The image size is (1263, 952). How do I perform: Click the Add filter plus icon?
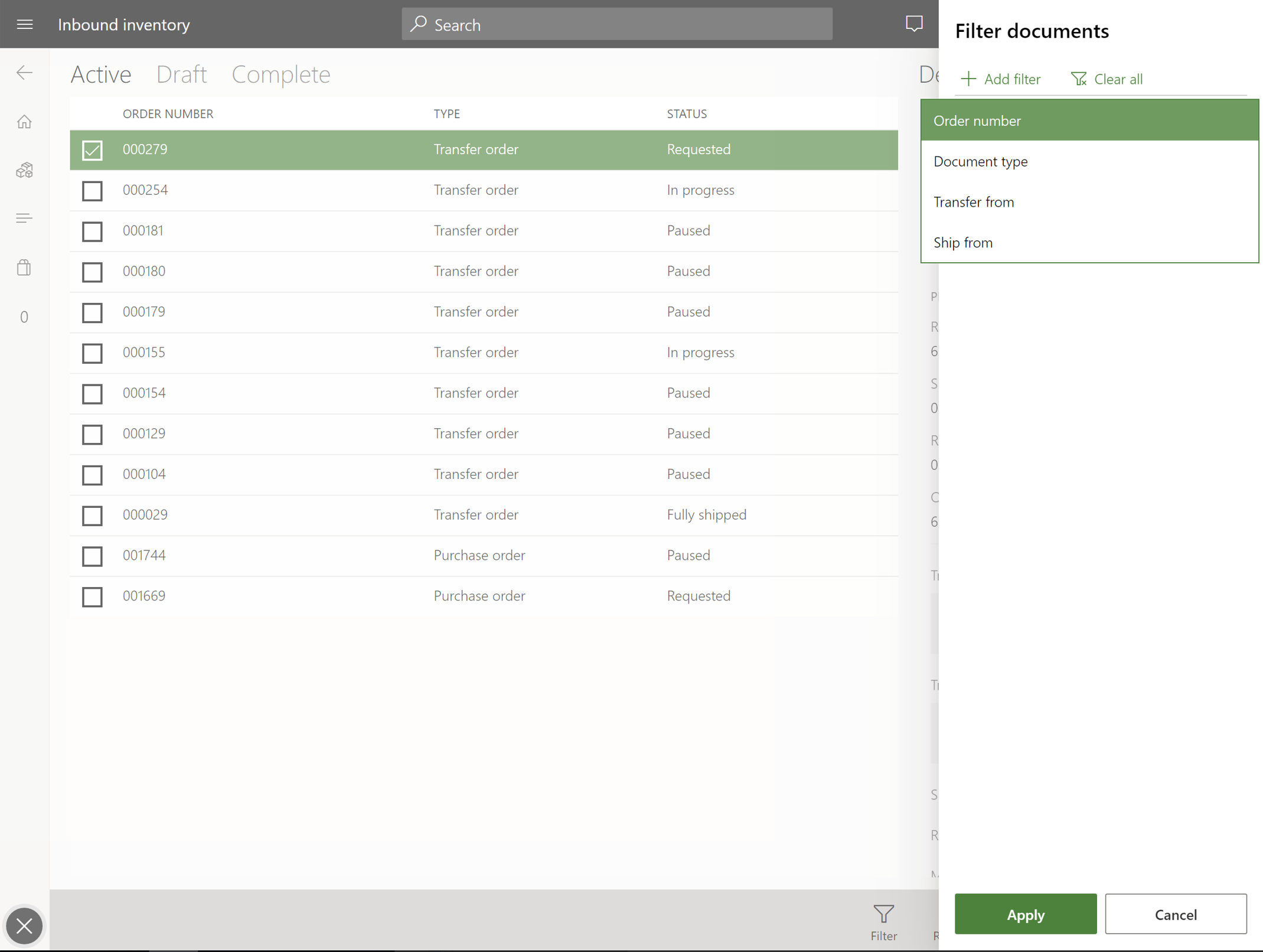click(x=968, y=79)
